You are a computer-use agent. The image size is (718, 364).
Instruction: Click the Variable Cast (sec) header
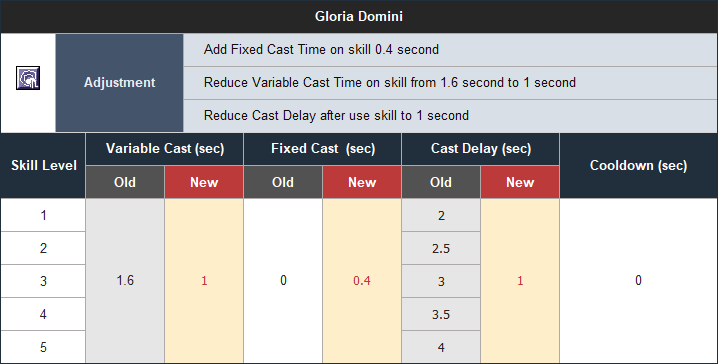(165, 149)
